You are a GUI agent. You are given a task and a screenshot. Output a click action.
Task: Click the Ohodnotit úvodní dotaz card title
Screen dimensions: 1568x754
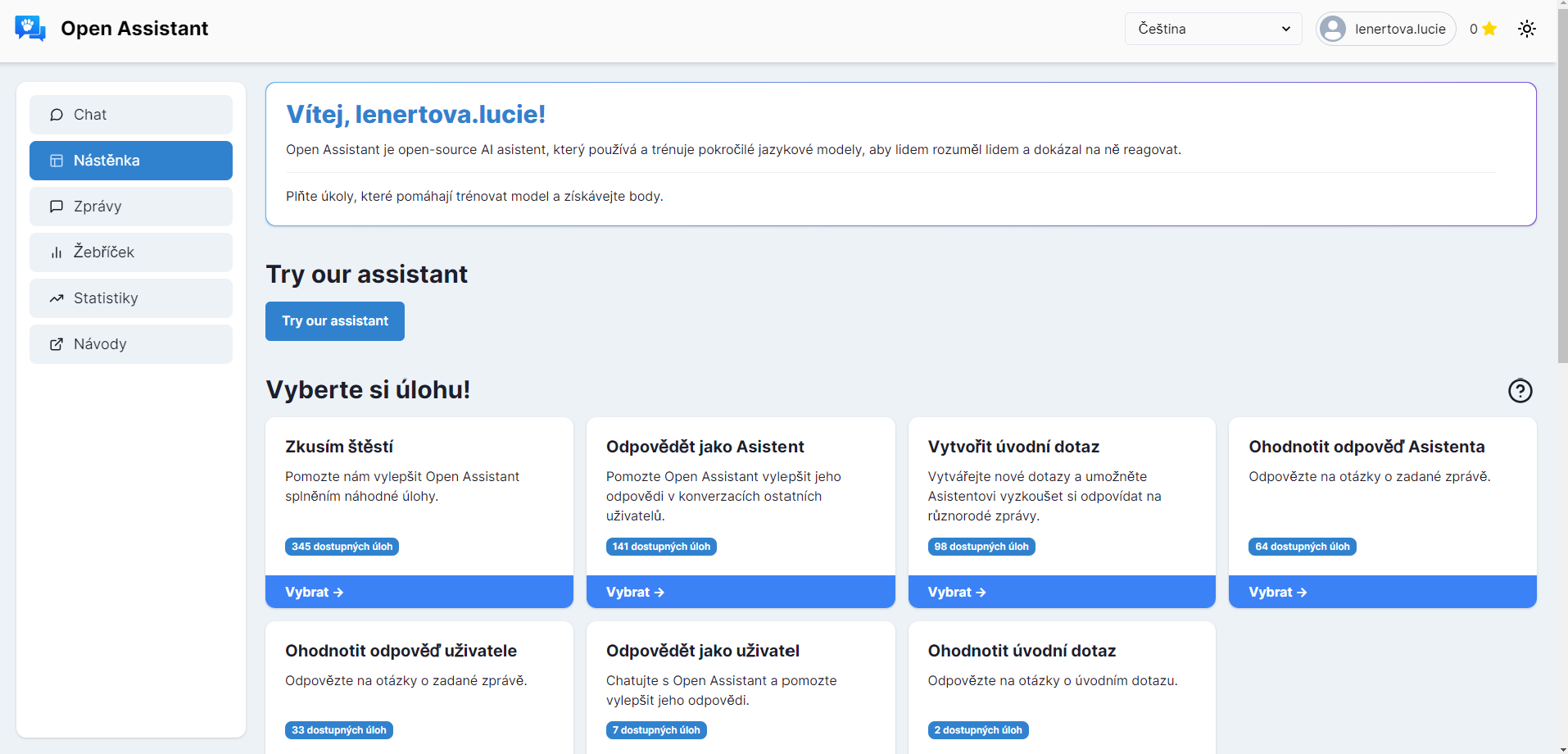[x=1022, y=651]
